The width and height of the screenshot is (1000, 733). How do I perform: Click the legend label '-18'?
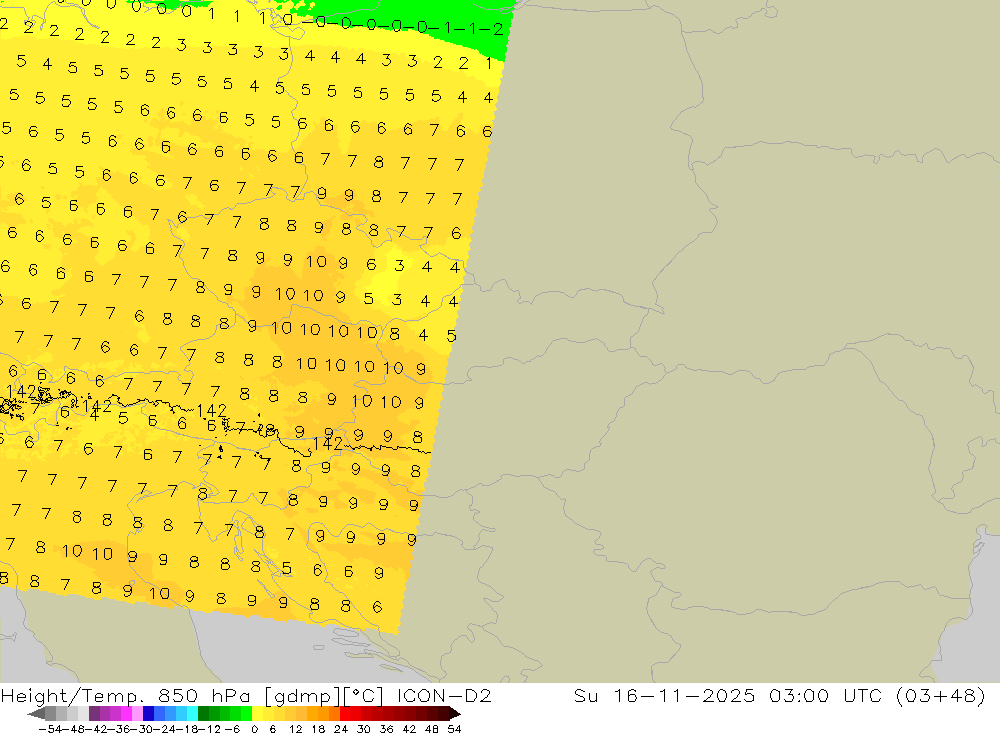click(187, 729)
